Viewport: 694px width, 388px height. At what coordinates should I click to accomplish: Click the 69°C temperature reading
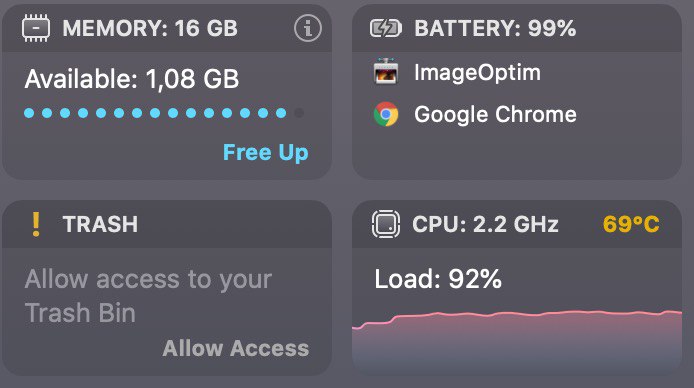631,224
